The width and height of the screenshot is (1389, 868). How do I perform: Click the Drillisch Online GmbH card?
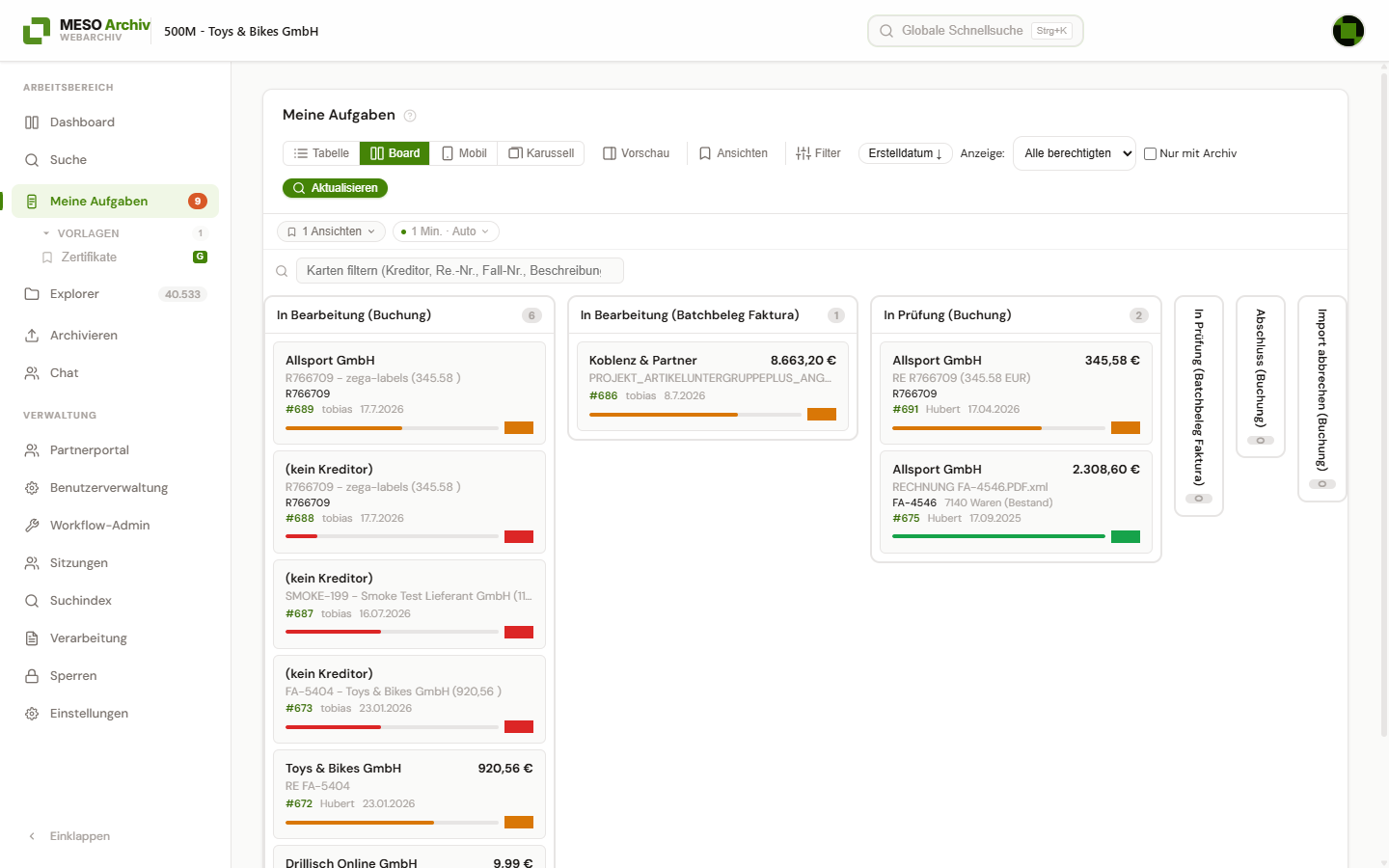[409, 857]
